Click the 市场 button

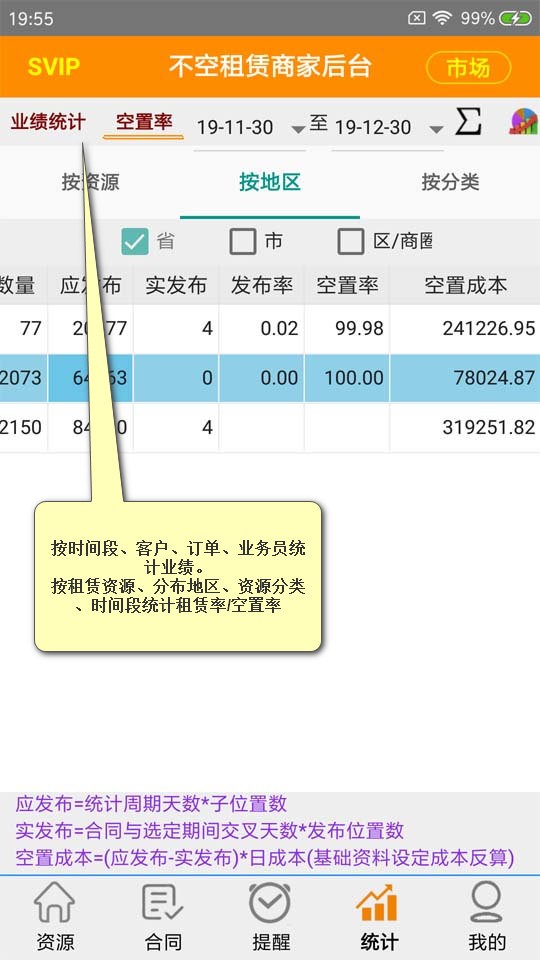(468, 67)
